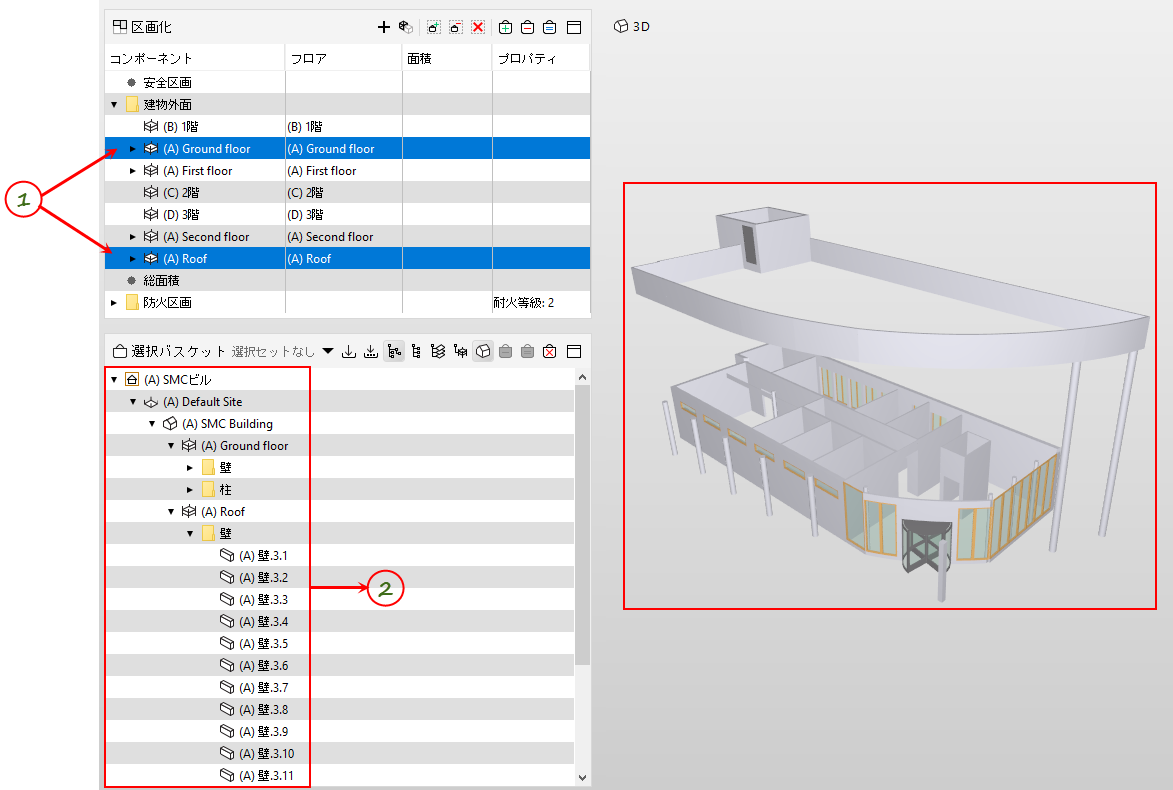
Task: Expand the 防火区画 folder
Action: tap(114, 303)
